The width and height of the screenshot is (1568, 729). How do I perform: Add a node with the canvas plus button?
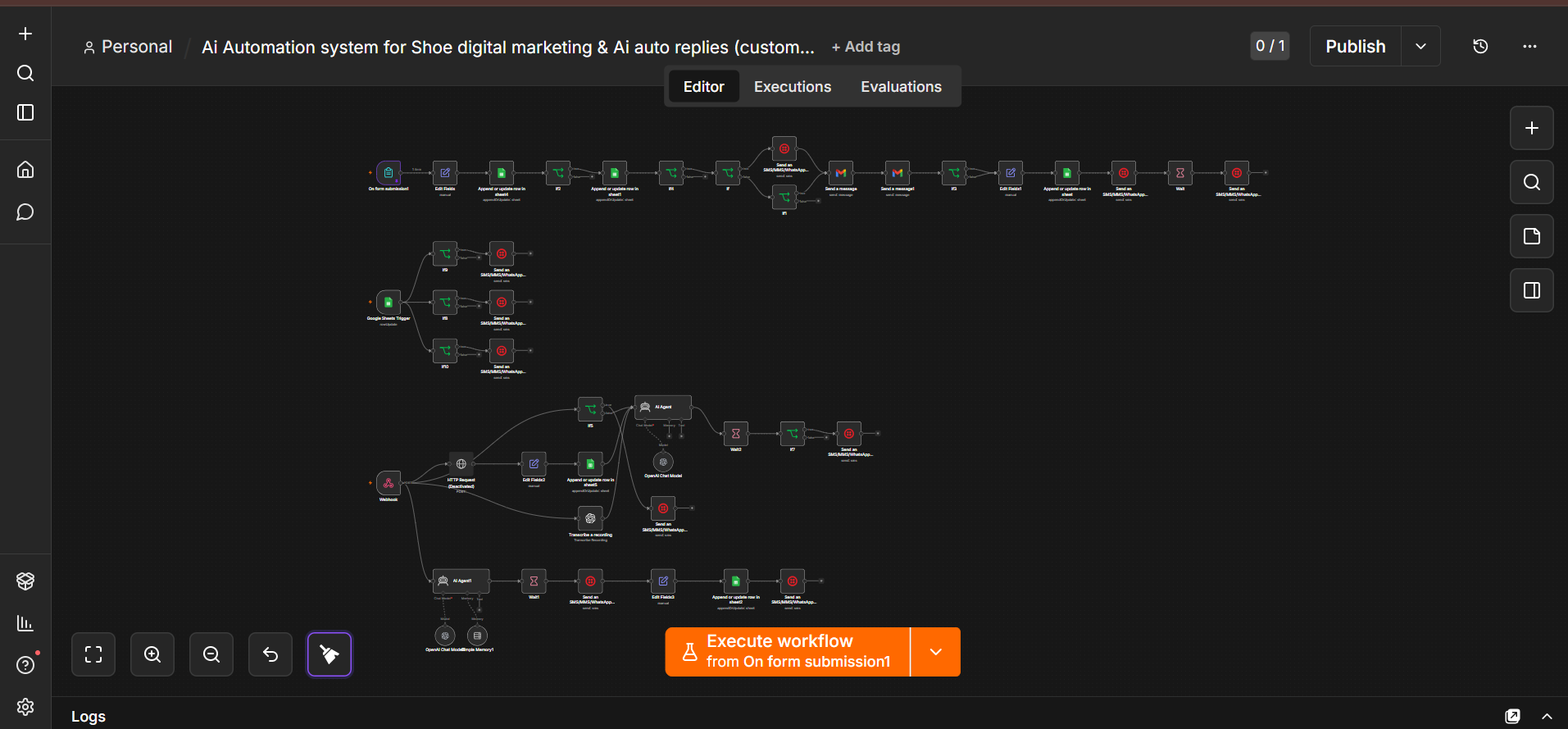[x=1532, y=128]
